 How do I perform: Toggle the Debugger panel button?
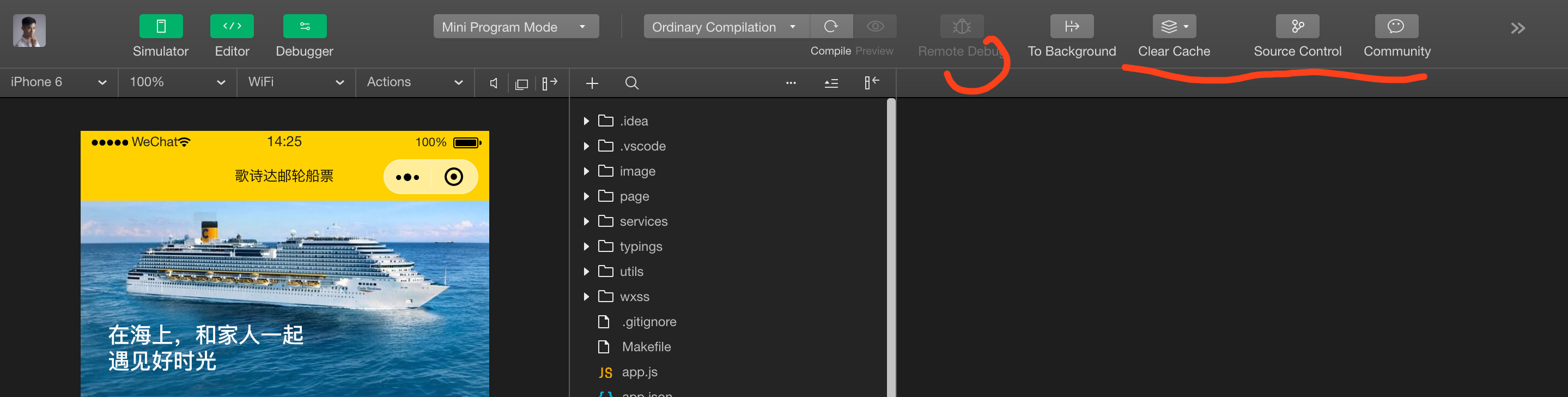(x=305, y=26)
